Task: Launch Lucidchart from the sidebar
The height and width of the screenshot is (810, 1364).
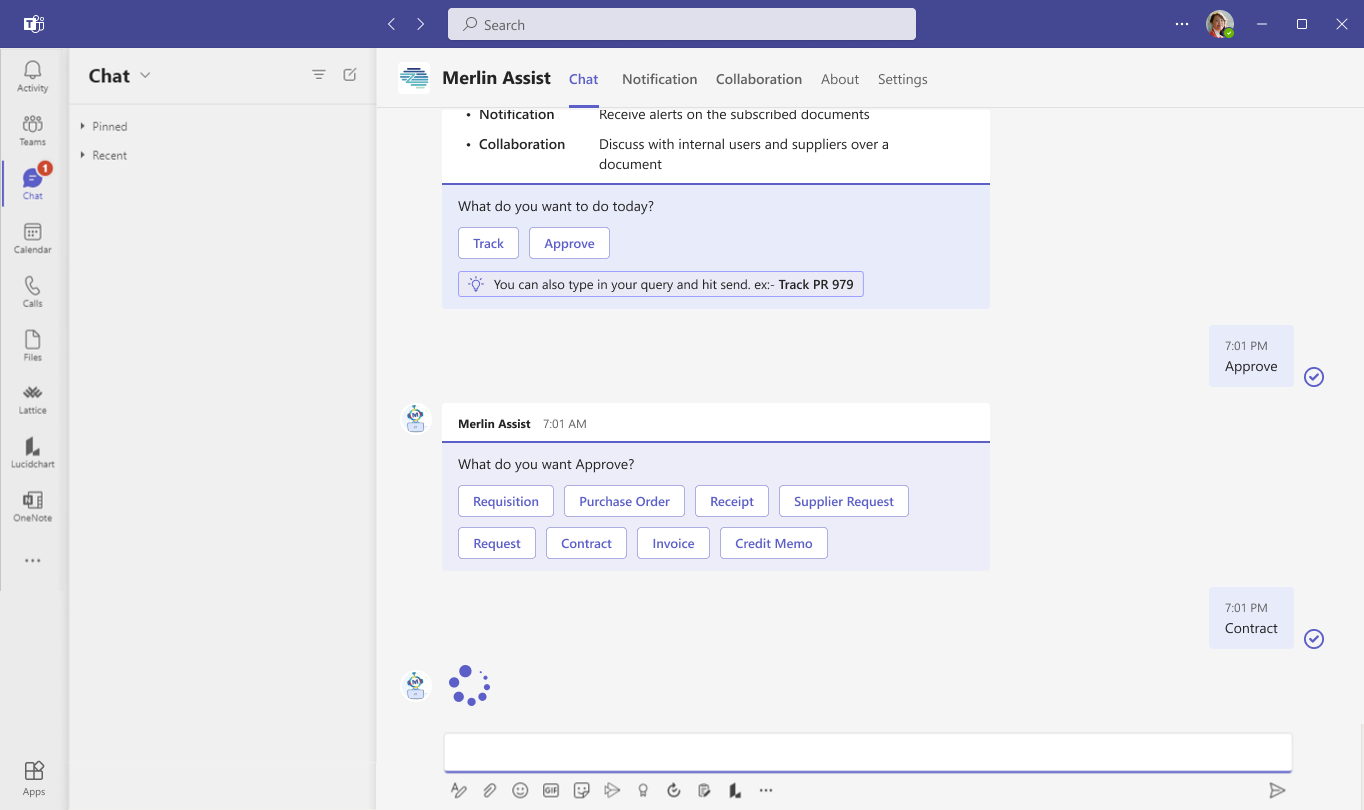Action: [33, 453]
